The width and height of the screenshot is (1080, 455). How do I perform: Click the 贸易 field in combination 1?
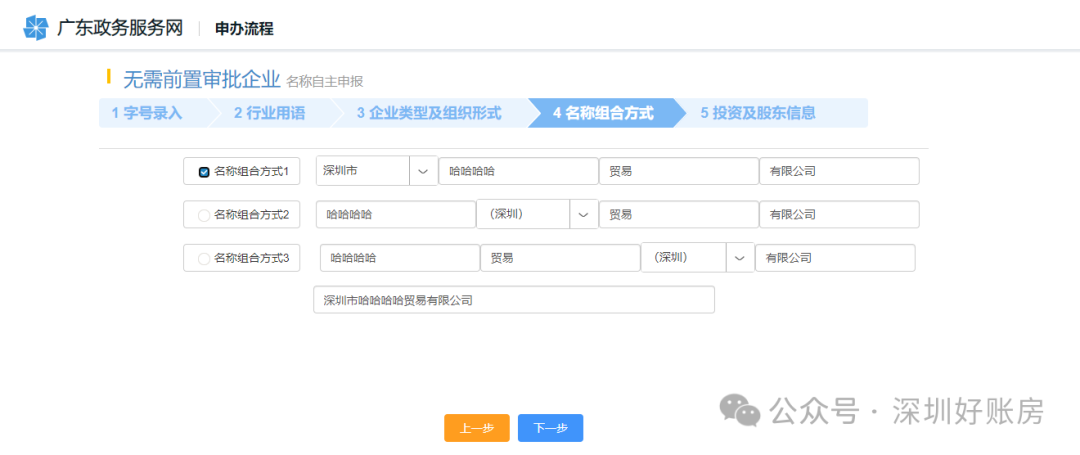679,171
